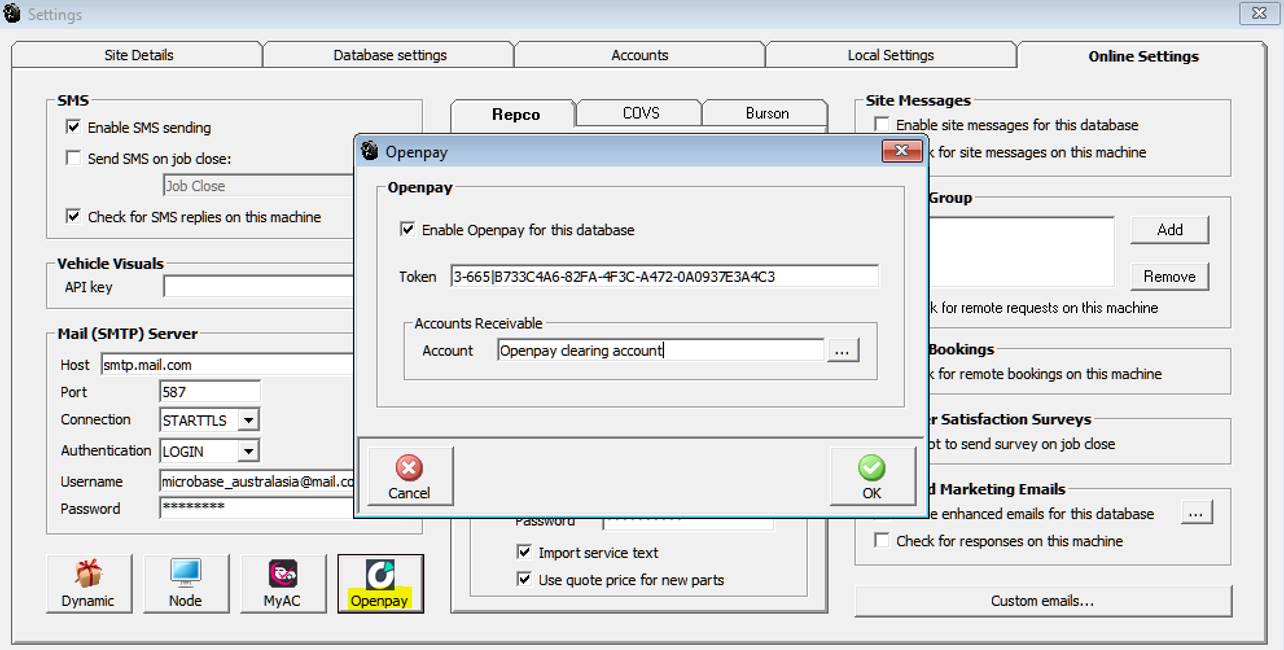Viewport: 1284px width, 650px height.
Task: Toggle Check for SMS replies on this machine
Action: [x=73, y=216]
